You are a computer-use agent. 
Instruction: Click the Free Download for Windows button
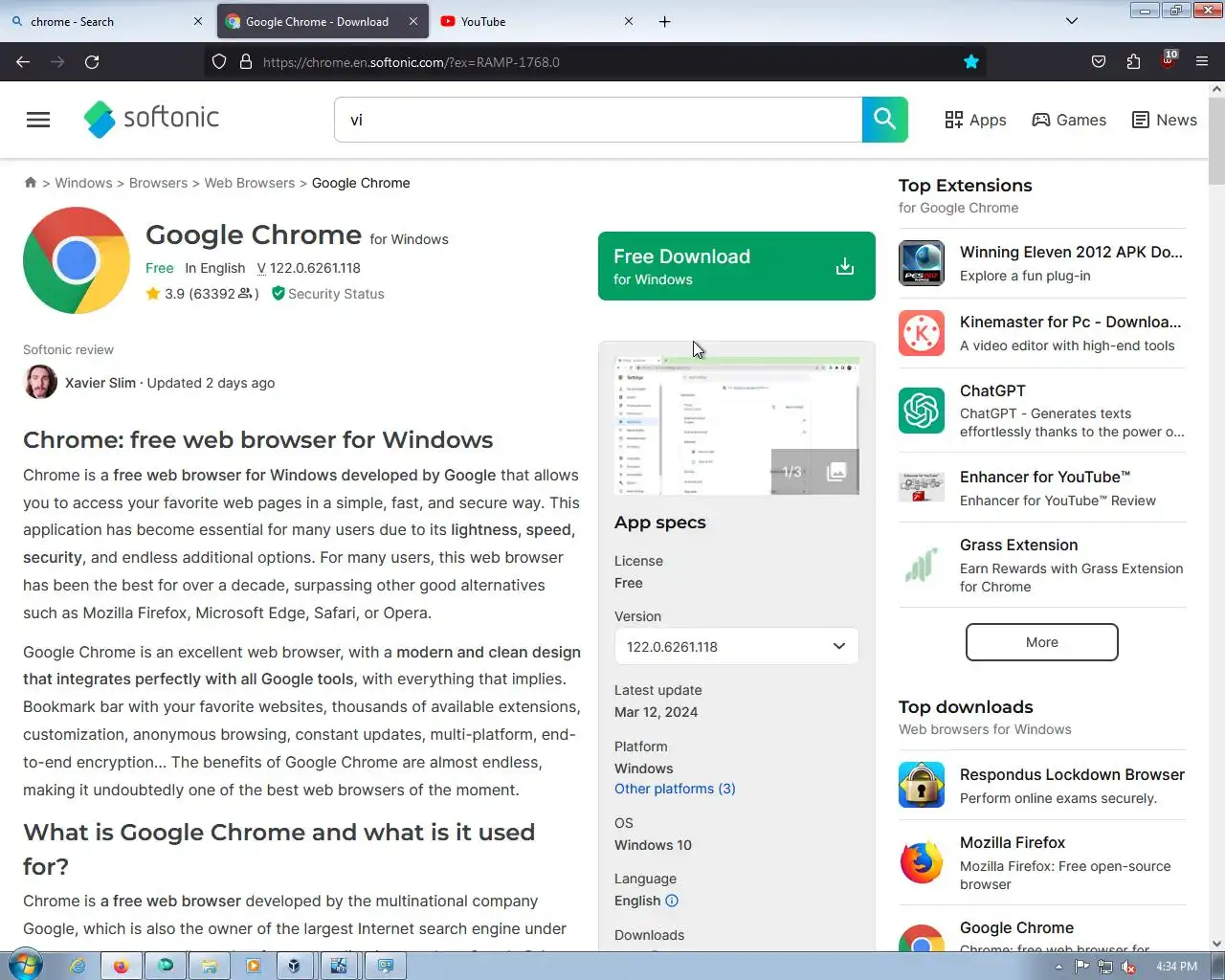pos(737,266)
